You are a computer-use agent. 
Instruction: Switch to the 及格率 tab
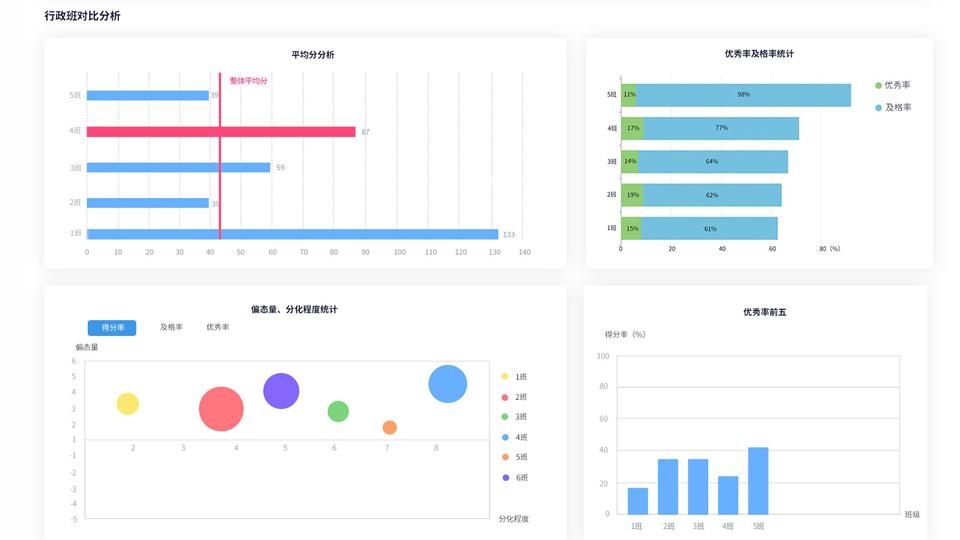(x=171, y=328)
